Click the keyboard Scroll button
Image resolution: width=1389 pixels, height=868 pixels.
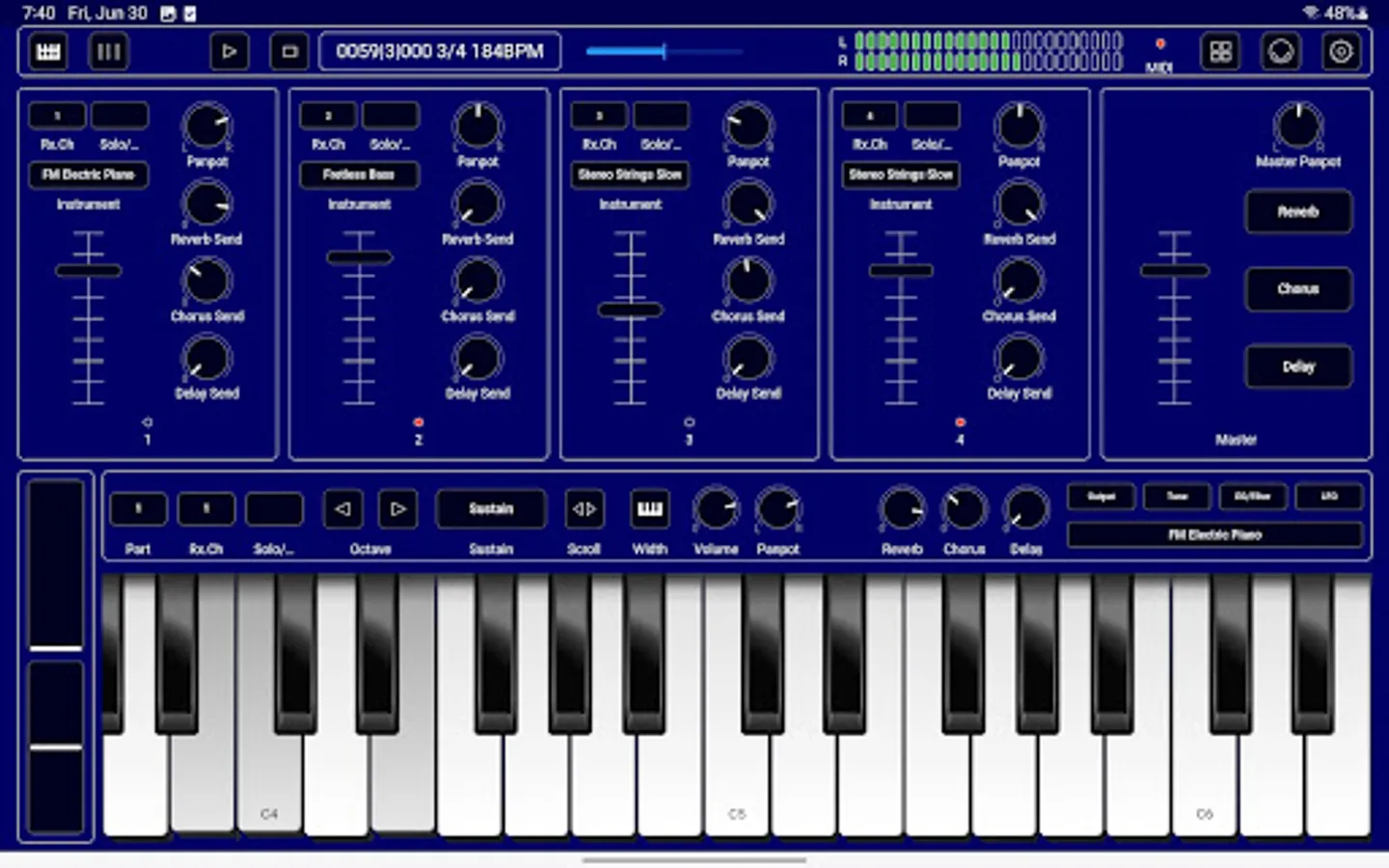pyautogui.click(x=585, y=509)
